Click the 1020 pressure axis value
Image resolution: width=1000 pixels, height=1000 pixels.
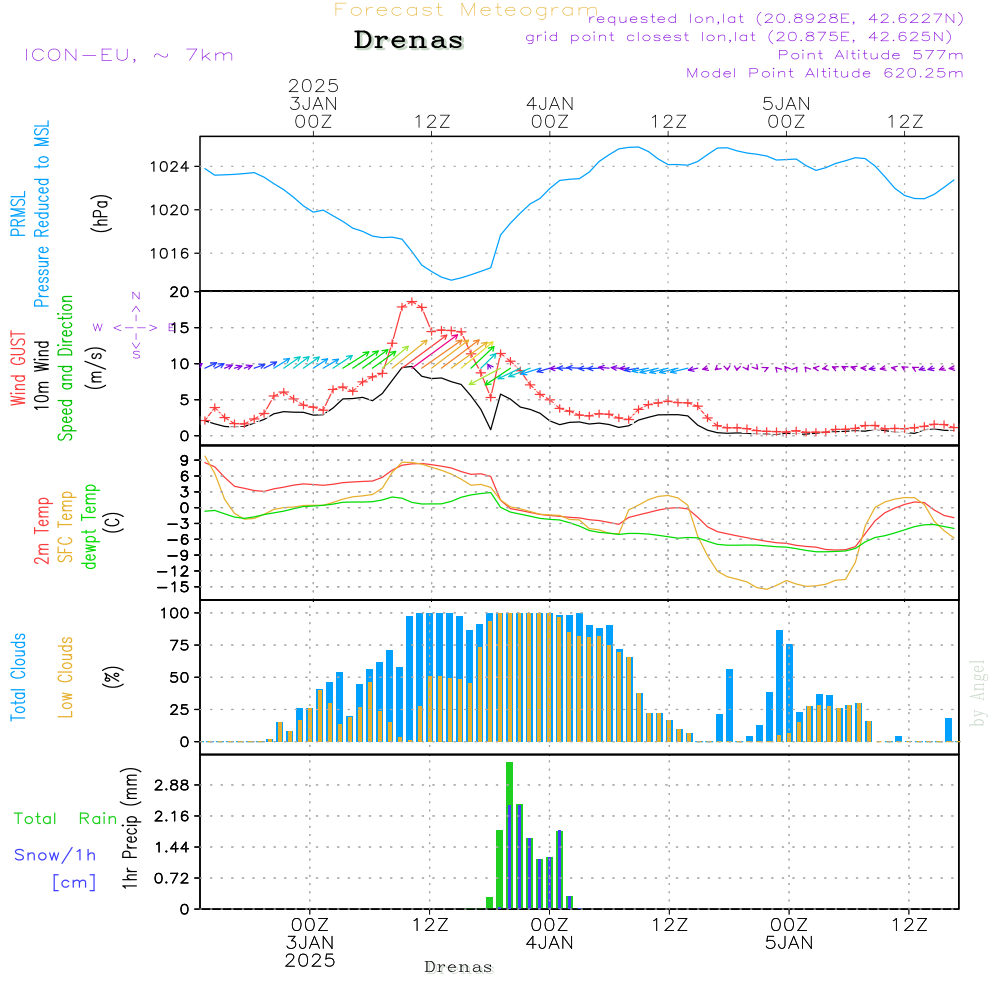pyautogui.click(x=170, y=210)
